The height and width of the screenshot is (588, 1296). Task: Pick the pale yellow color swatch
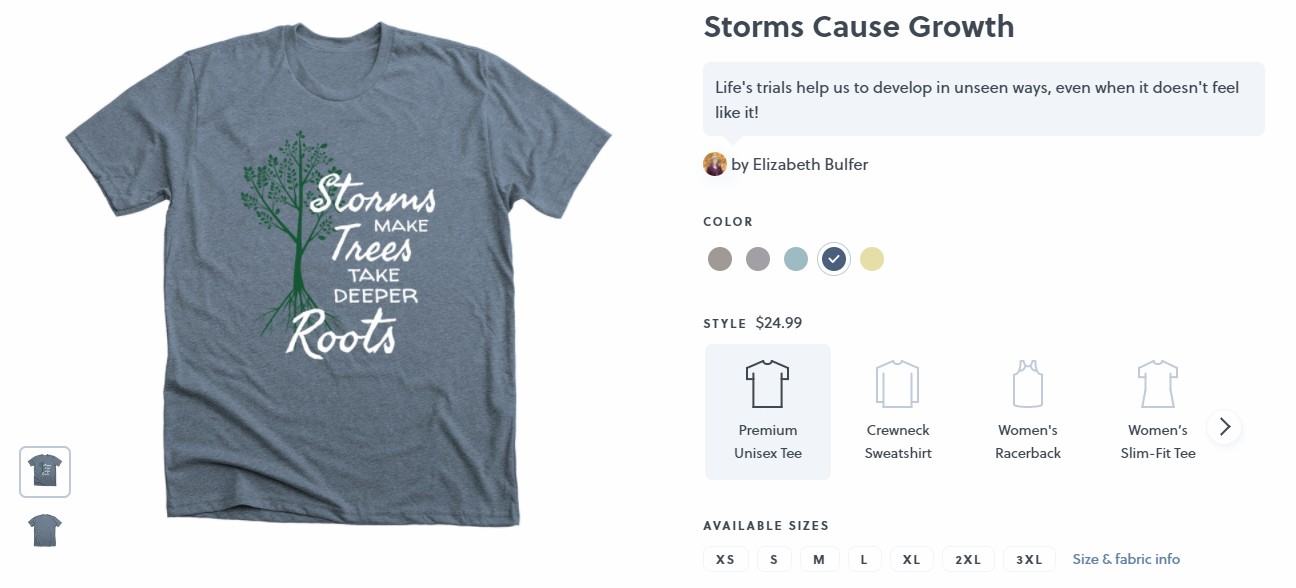(872, 260)
